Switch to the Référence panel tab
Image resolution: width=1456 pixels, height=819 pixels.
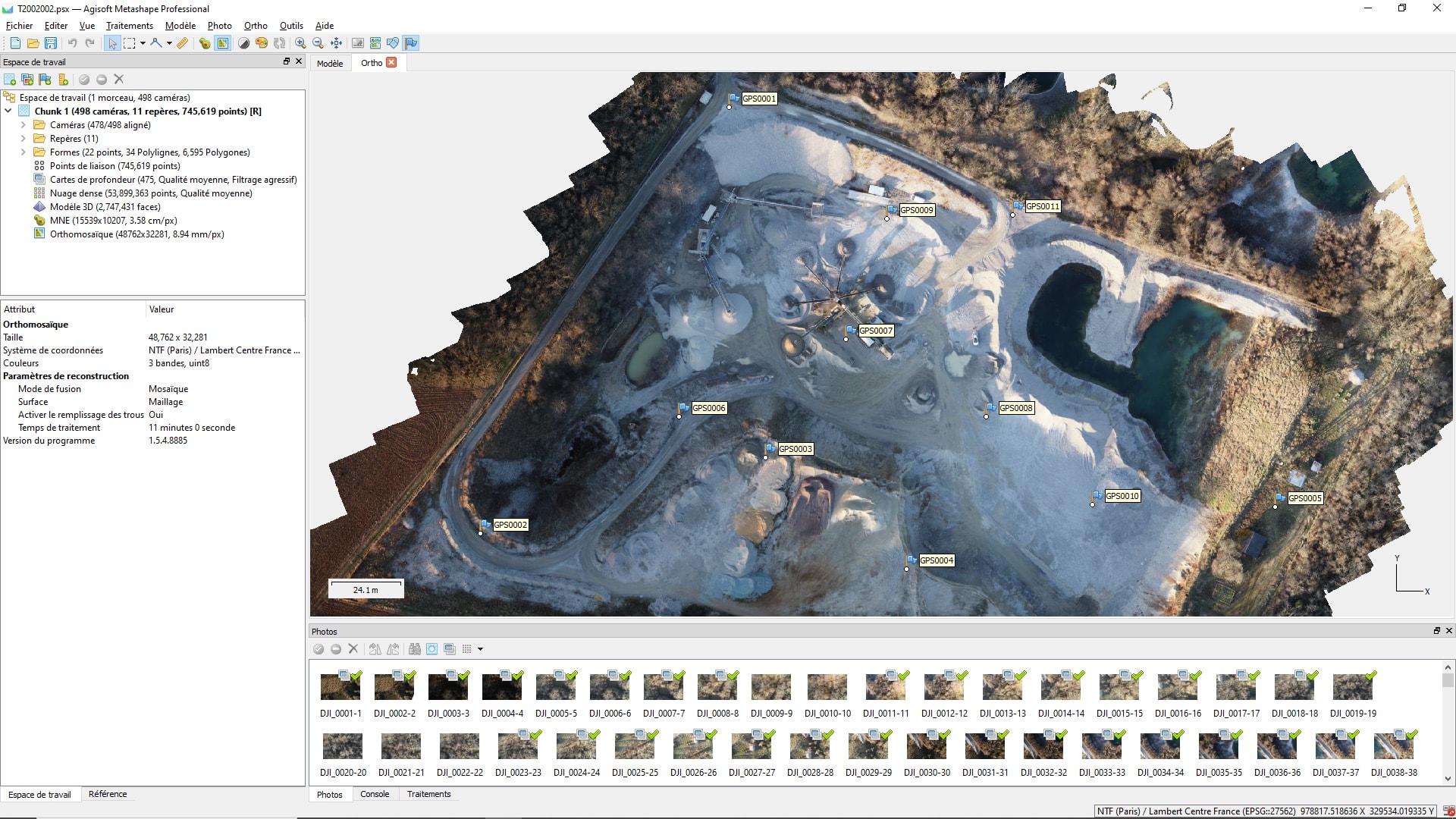tap(108, 794)
